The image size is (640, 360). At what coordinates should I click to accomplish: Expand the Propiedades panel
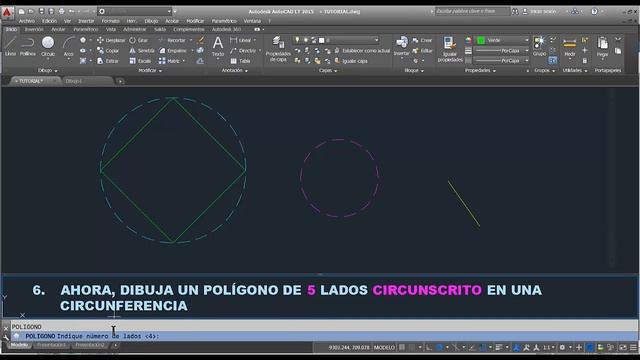(x=480, y=71)
